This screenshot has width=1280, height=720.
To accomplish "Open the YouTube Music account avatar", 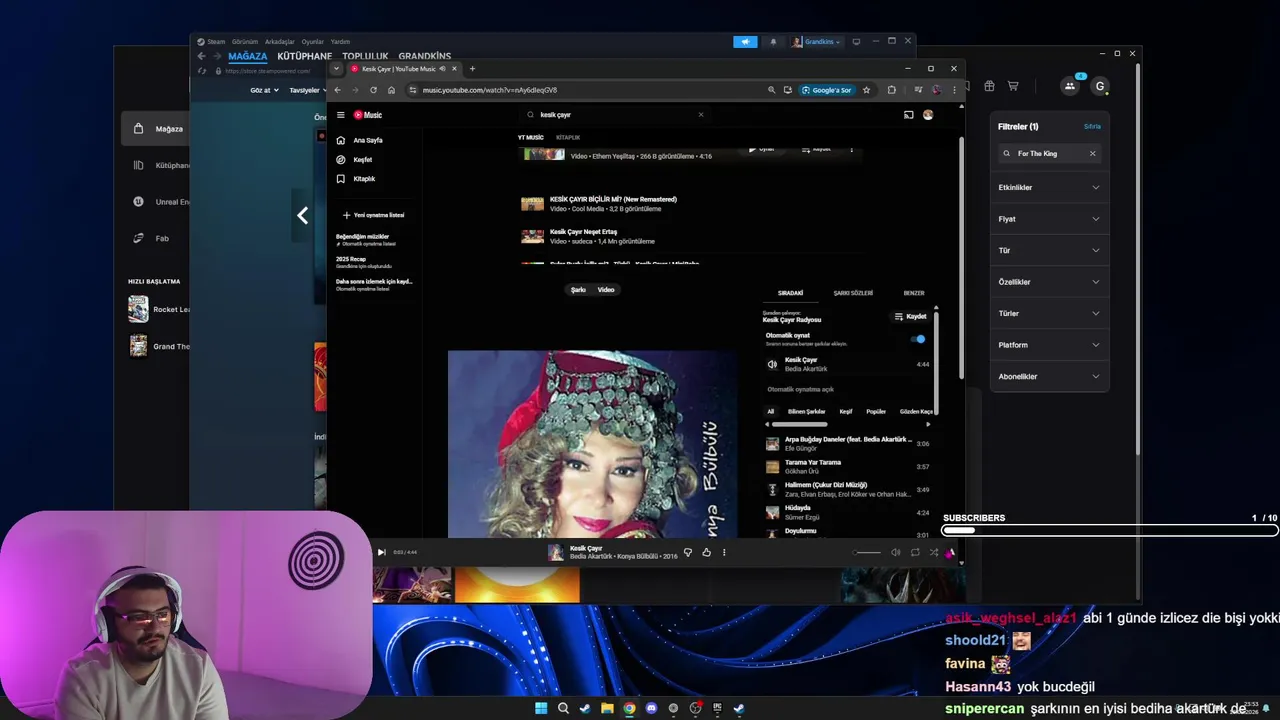I will pyautogui.click(x=928, y=115).
